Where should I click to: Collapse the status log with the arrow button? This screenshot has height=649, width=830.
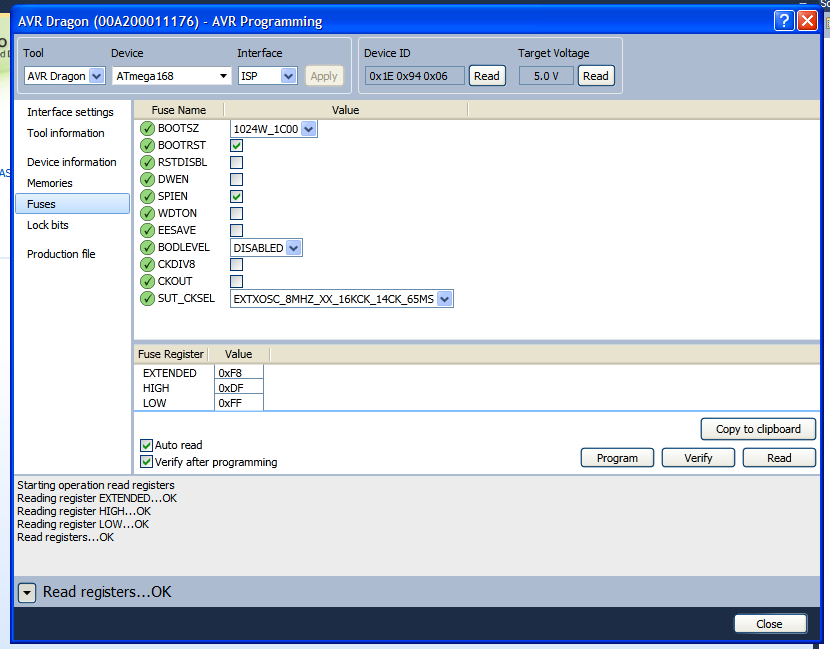27,593
